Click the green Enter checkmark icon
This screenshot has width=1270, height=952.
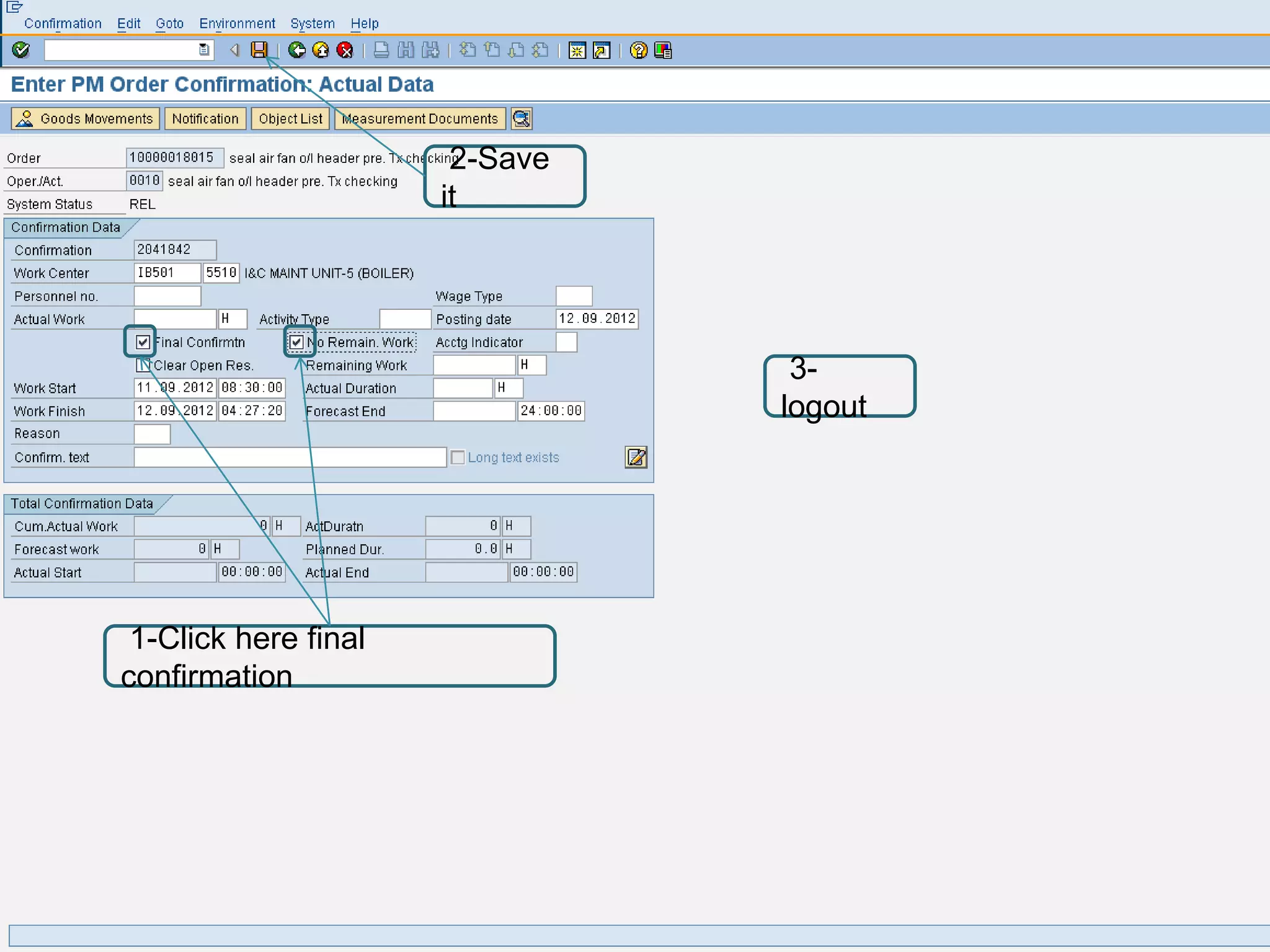21,50
